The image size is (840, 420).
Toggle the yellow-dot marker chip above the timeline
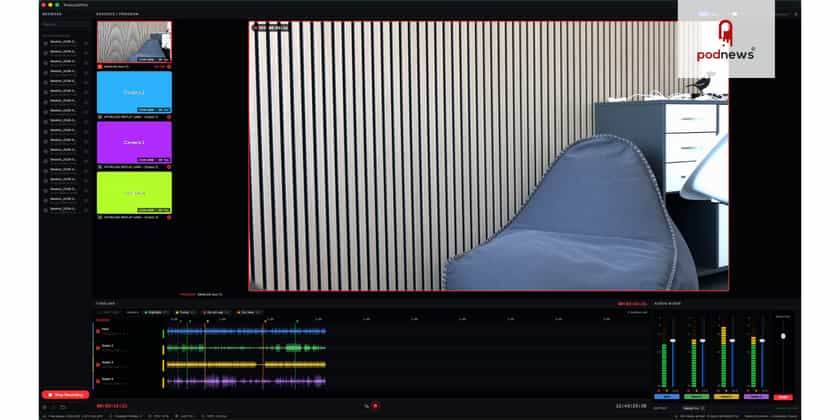(185, 312)
